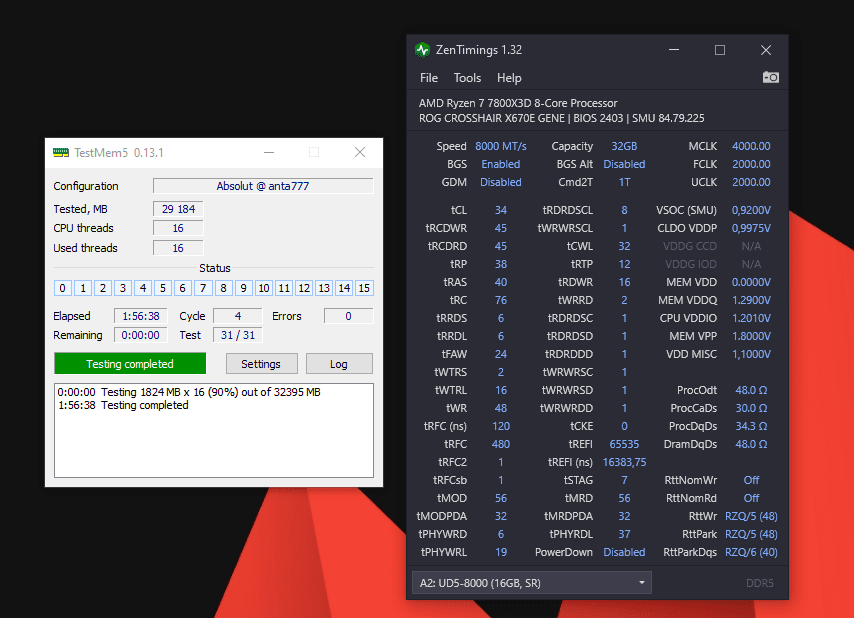Click the Test 31 / 31 field
The image size is (854, 618).
pos(237,335)
